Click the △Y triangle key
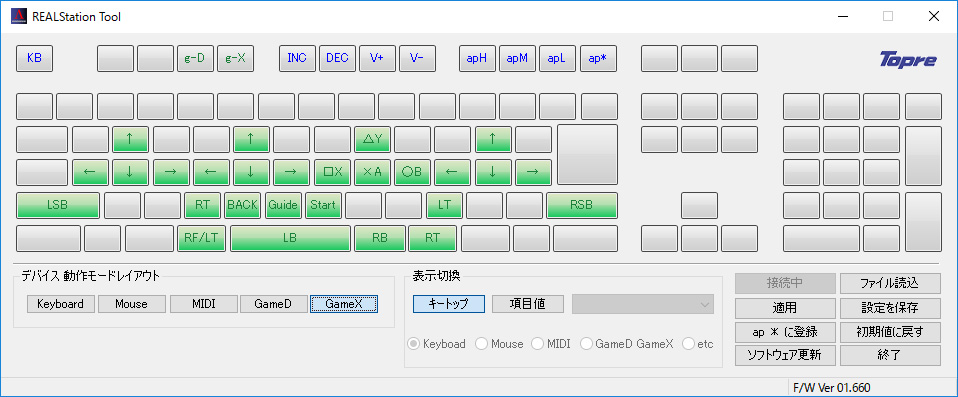Screen dimensions: 958x397 coord(372,139)
